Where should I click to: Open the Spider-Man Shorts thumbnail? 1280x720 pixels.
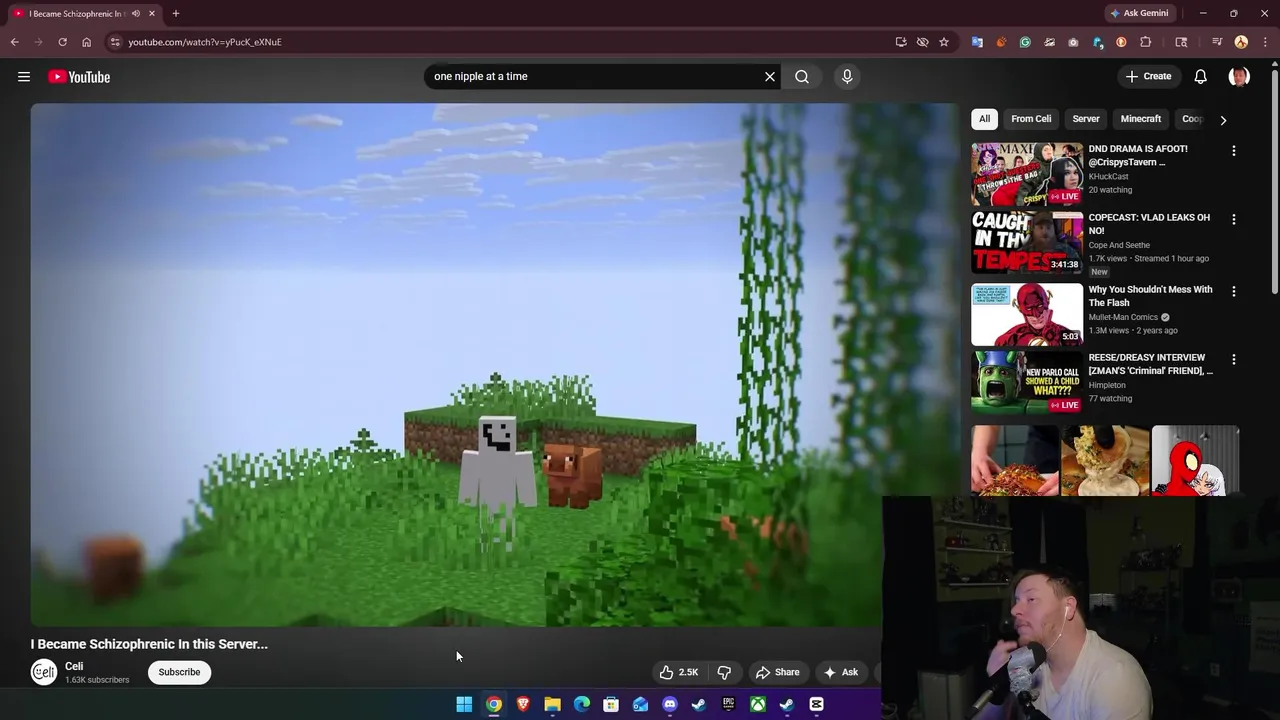(1195, 461)
